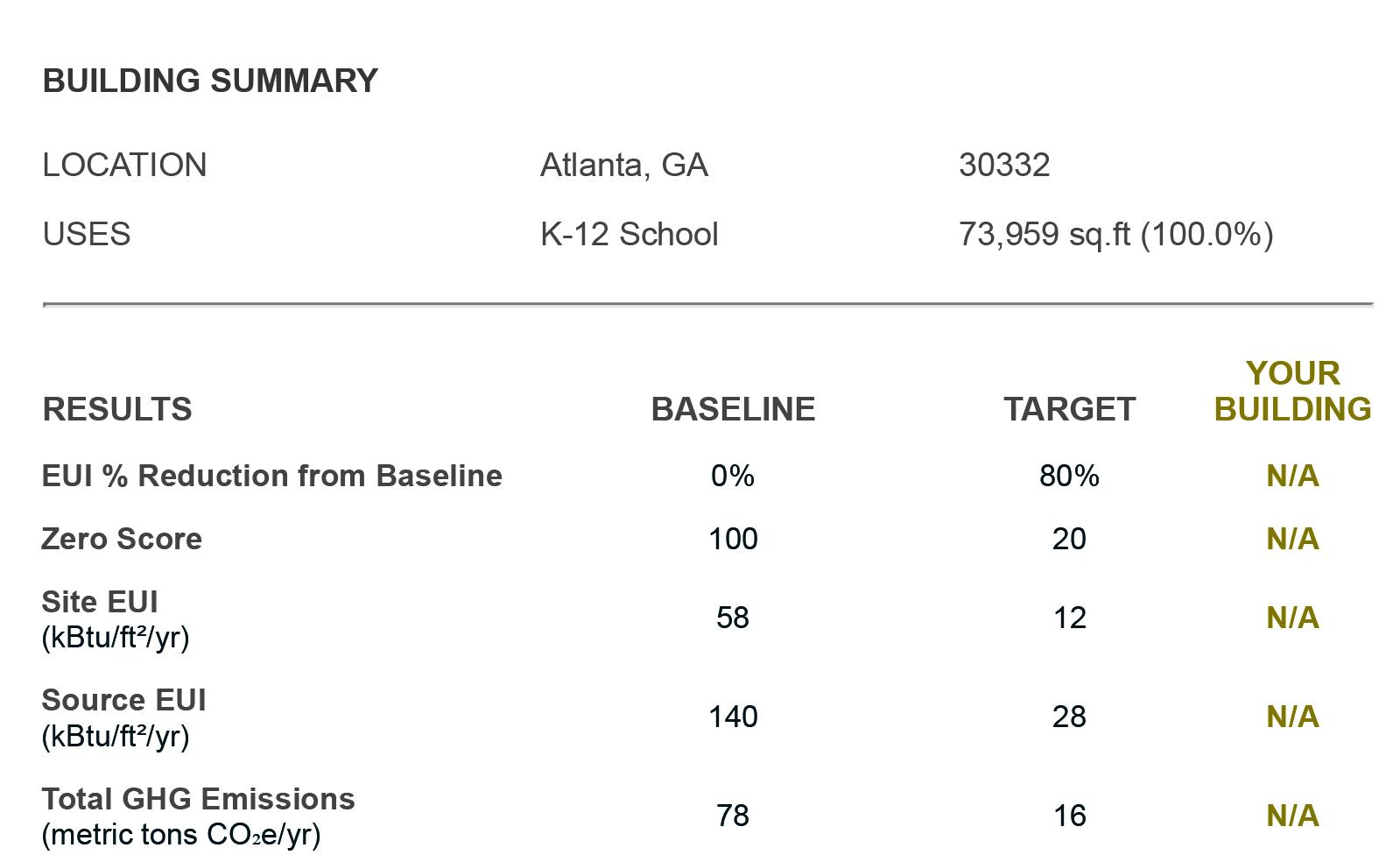Click the Zero Score row label

coord(121,539)
